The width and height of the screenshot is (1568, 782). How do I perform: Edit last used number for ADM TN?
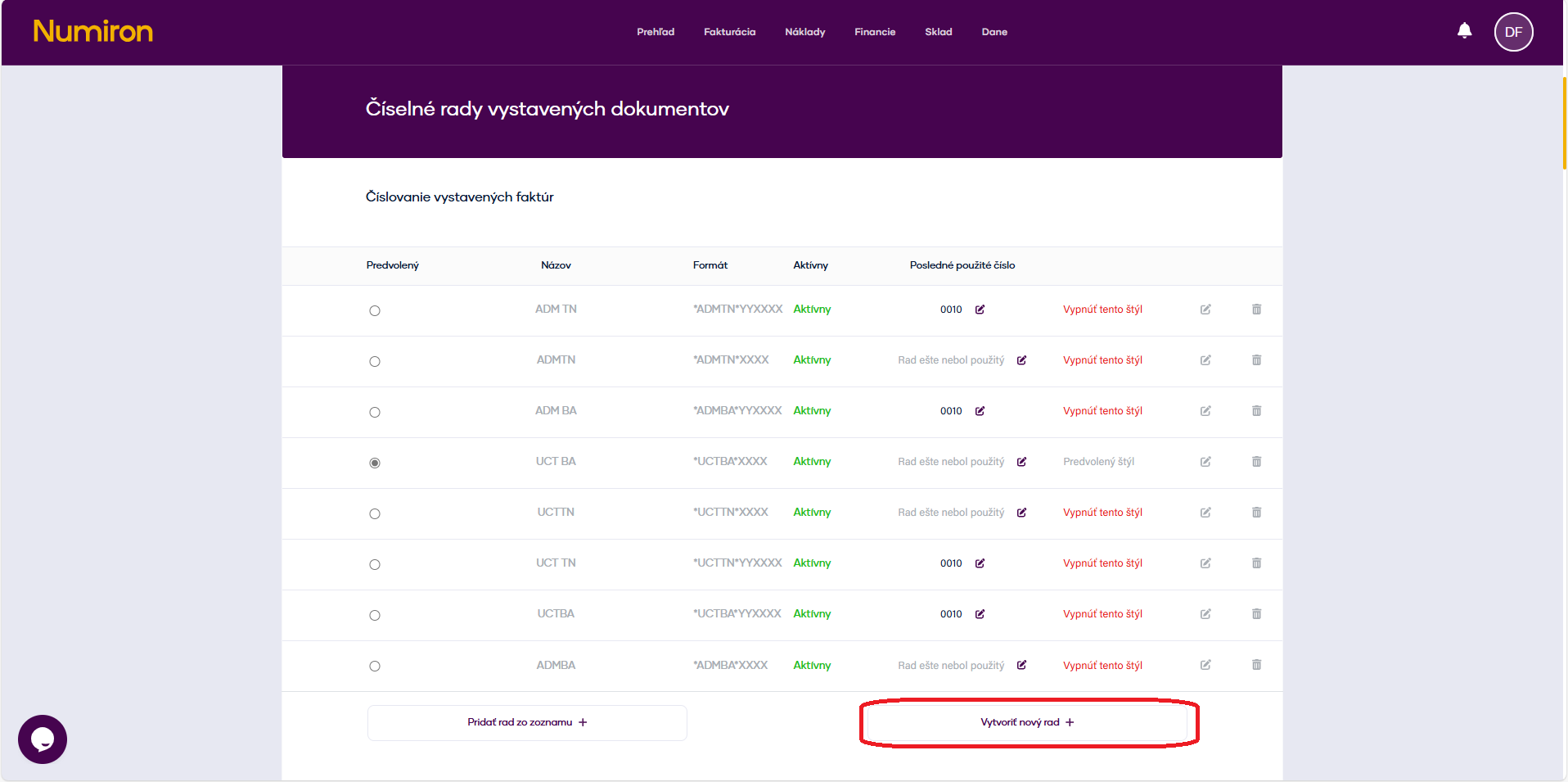980,310
